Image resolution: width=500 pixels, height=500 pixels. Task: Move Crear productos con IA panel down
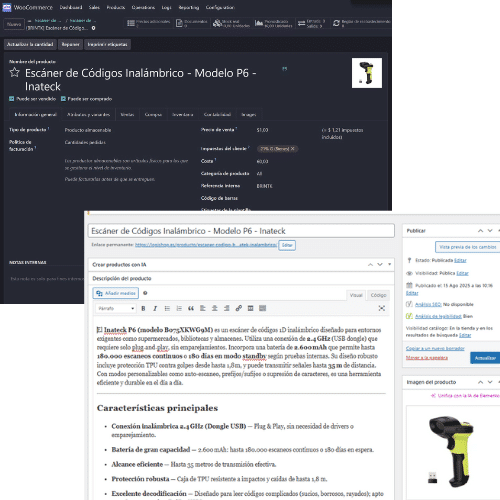[x=380, y=264]
